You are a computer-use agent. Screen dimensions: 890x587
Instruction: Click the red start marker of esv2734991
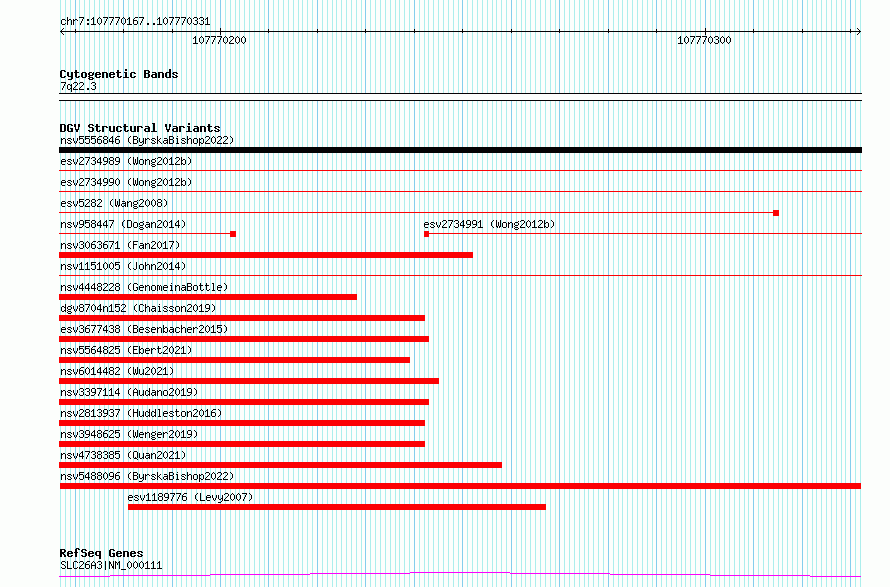pyautogui.click(x=426, y=234)
